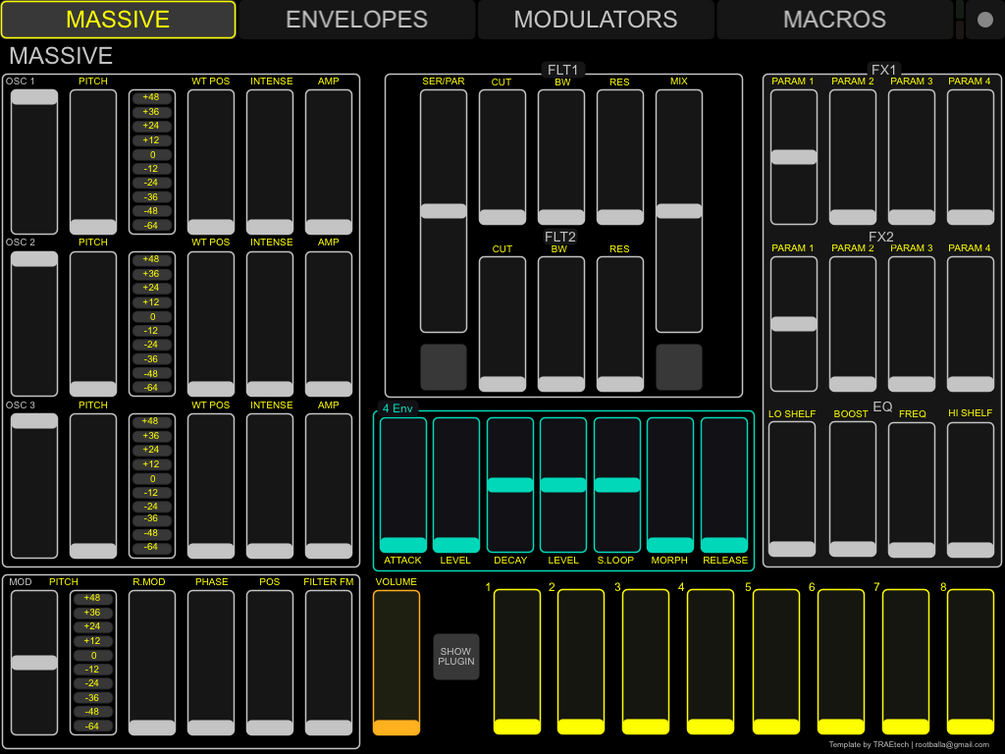The image size is (1005, 754).
Task: Select the MACROS tab
Action: (x=834, y=19)
